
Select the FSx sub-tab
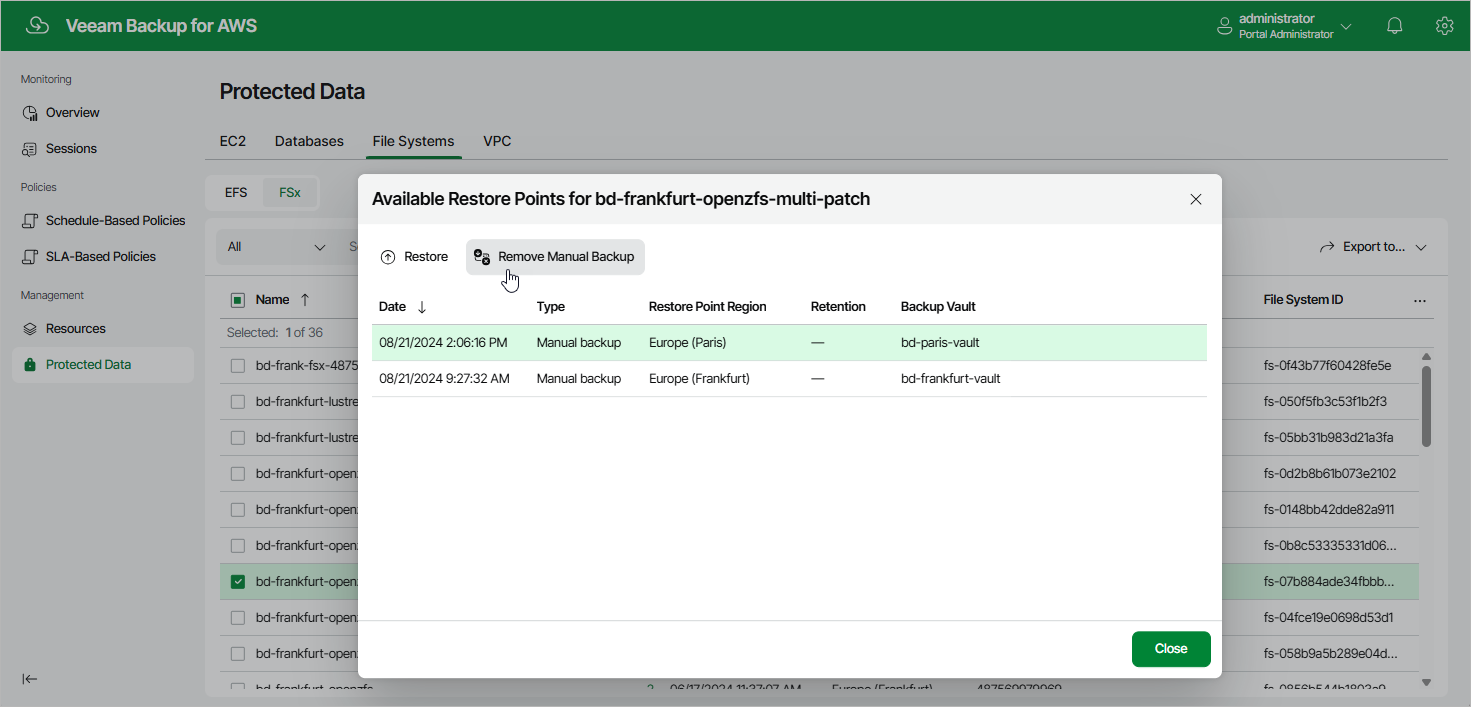click(x=289, y=193)
